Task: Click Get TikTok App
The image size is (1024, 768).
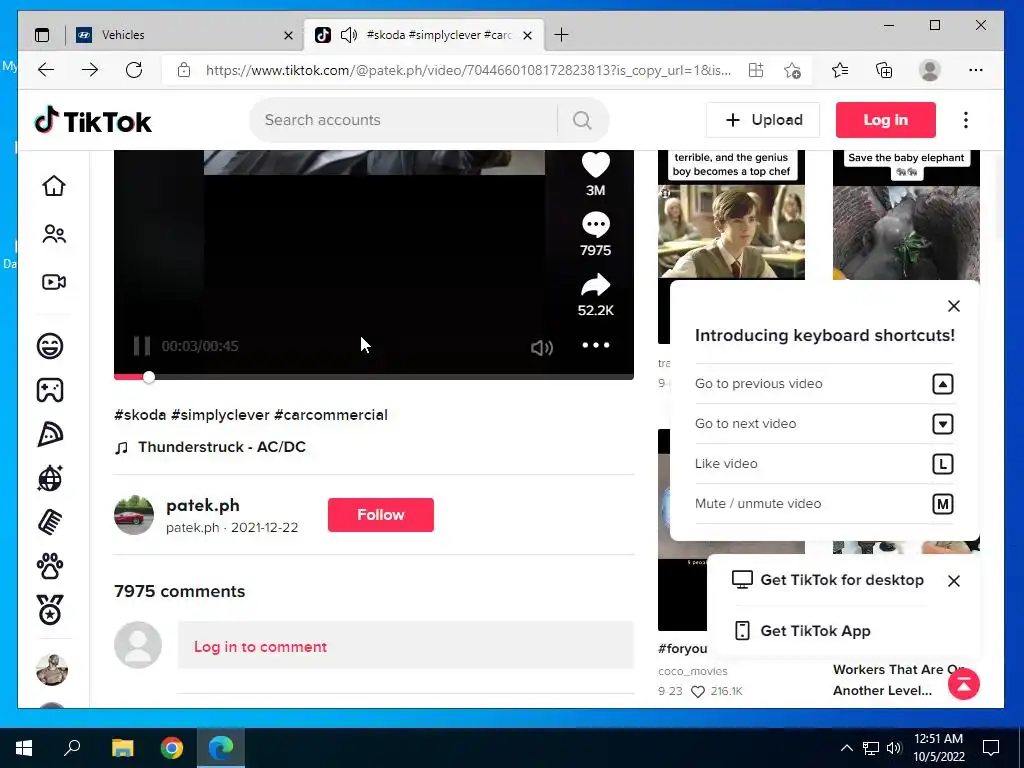Action: pyautogui.click(x=803, y=631)
